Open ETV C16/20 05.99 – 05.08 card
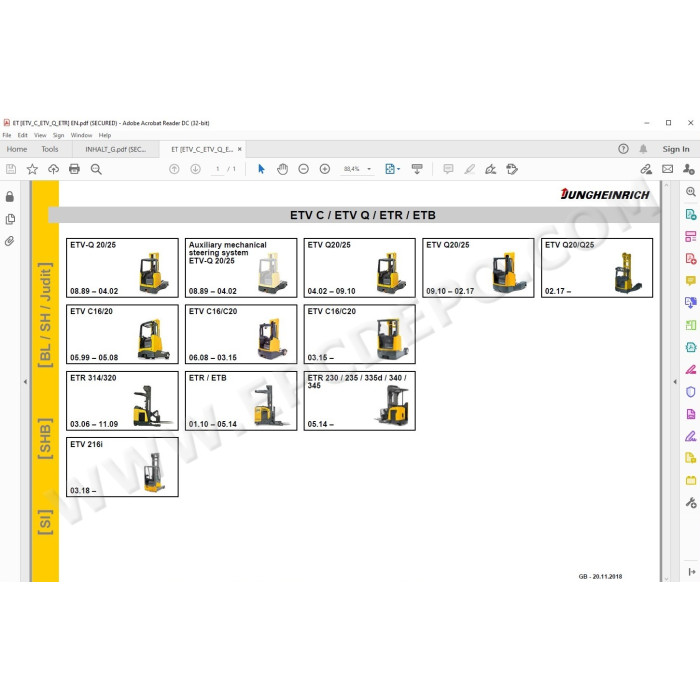The height and width of the screenshot is (700, 700). tap(122, 334)
